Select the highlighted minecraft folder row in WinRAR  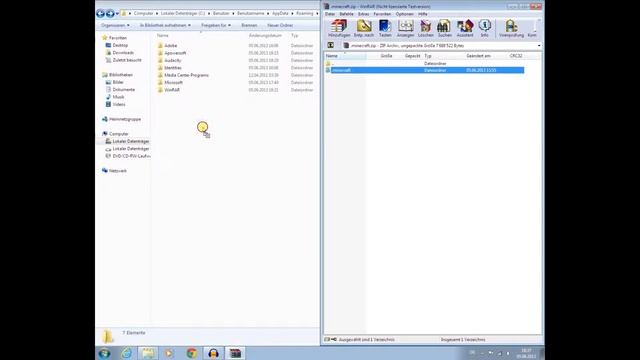coord(424,70)
